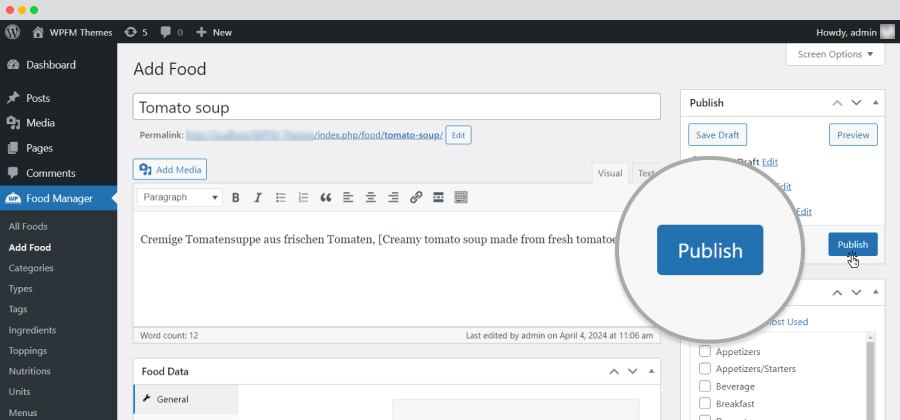Switch to Visual editor tab

point(610,173)
